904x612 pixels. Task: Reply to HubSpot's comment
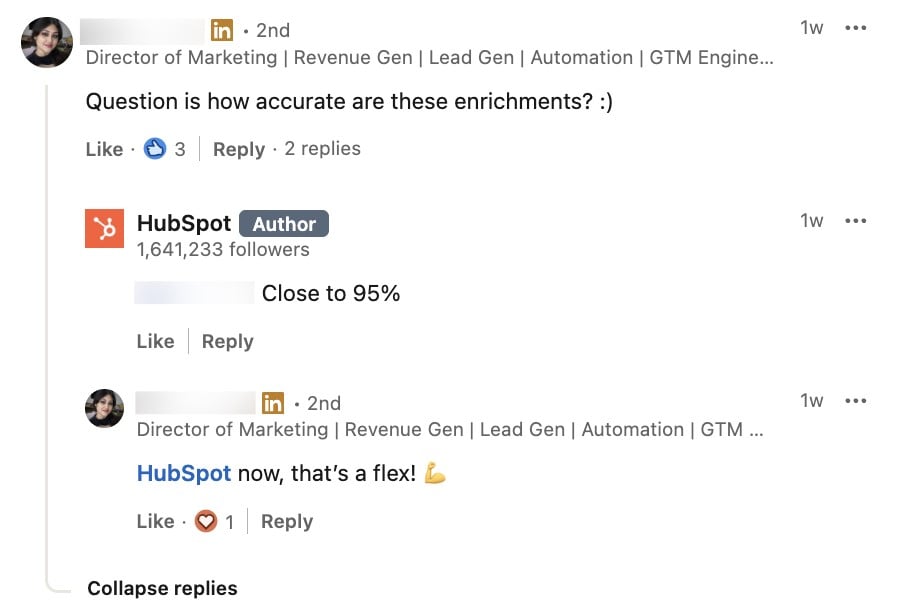click(x=227, y=341)
